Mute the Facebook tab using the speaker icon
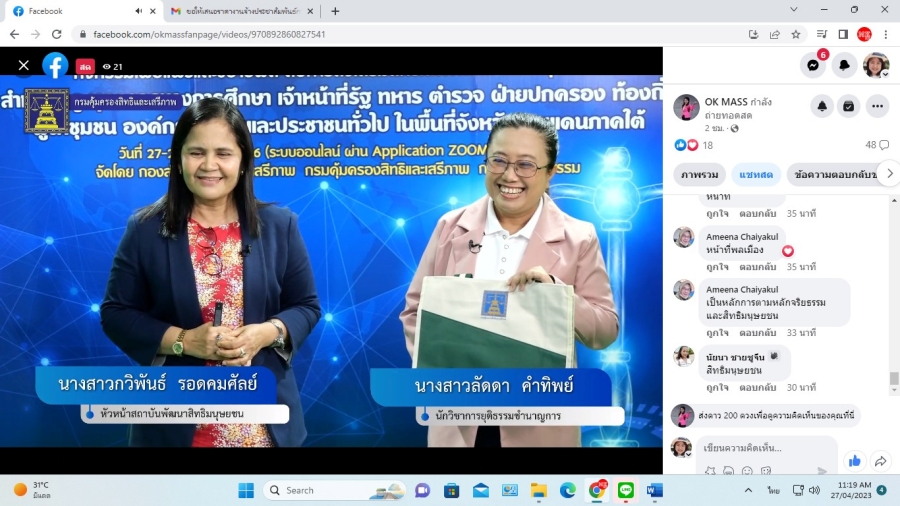Screen dimensions: 900x506 [138, 11]
